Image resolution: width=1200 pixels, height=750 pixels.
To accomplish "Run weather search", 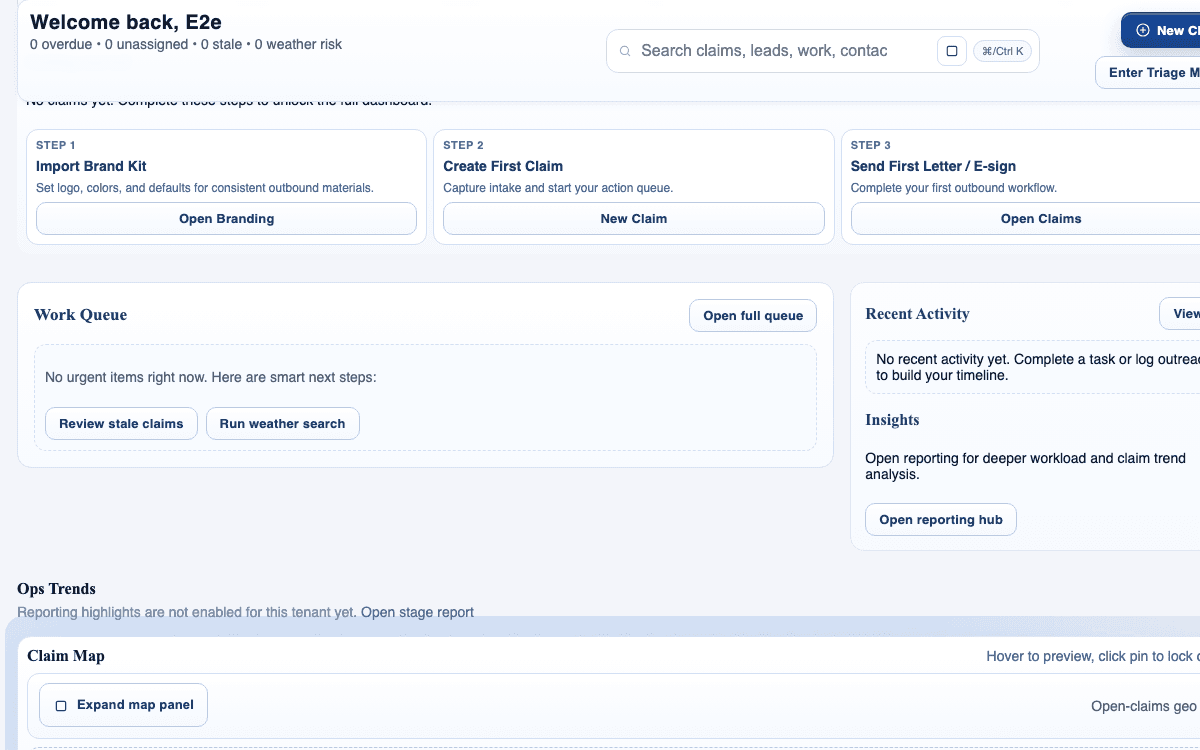I will 283,423.
